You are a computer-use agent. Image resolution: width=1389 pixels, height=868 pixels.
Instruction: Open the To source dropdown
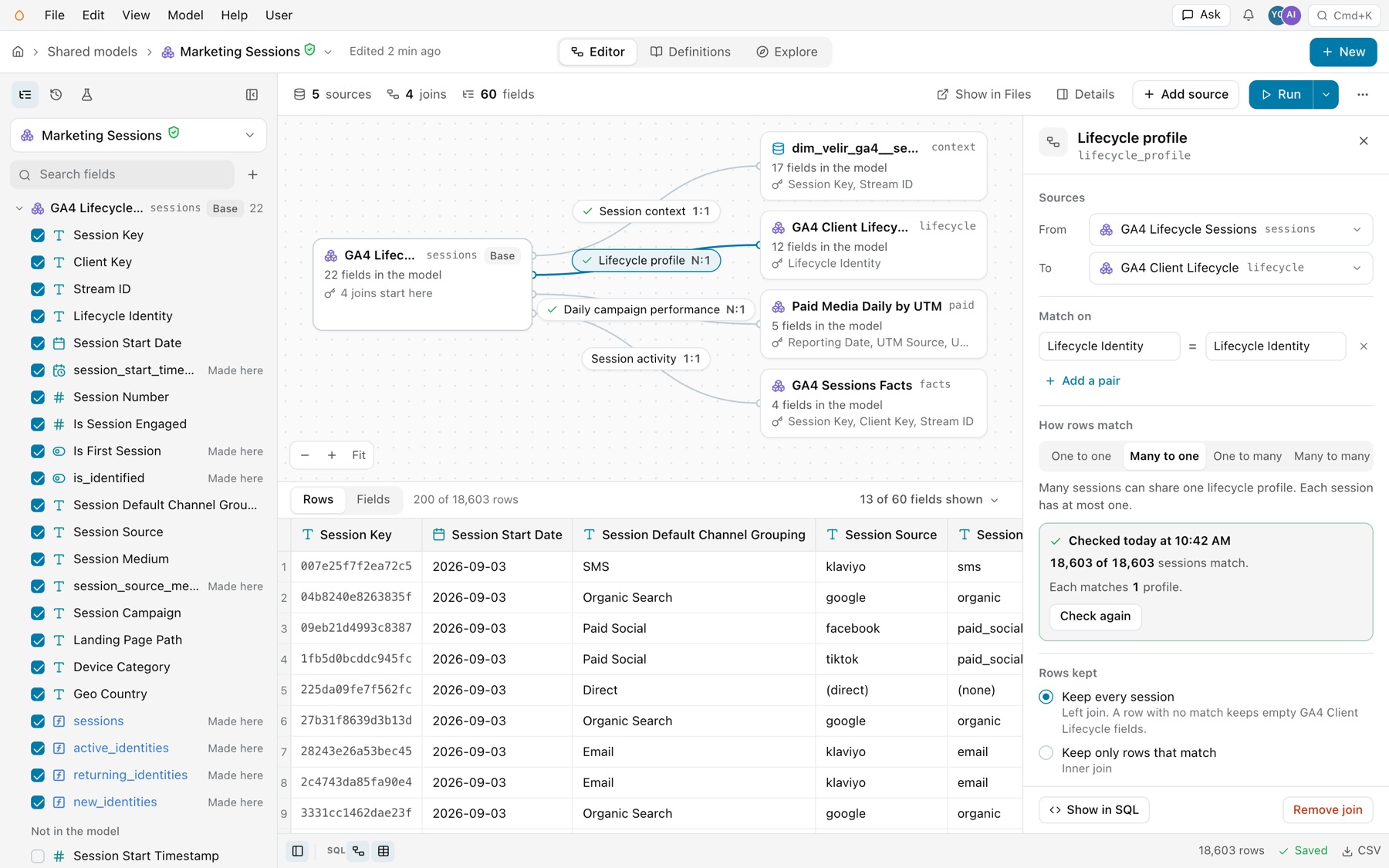[x=1231, y=268]
